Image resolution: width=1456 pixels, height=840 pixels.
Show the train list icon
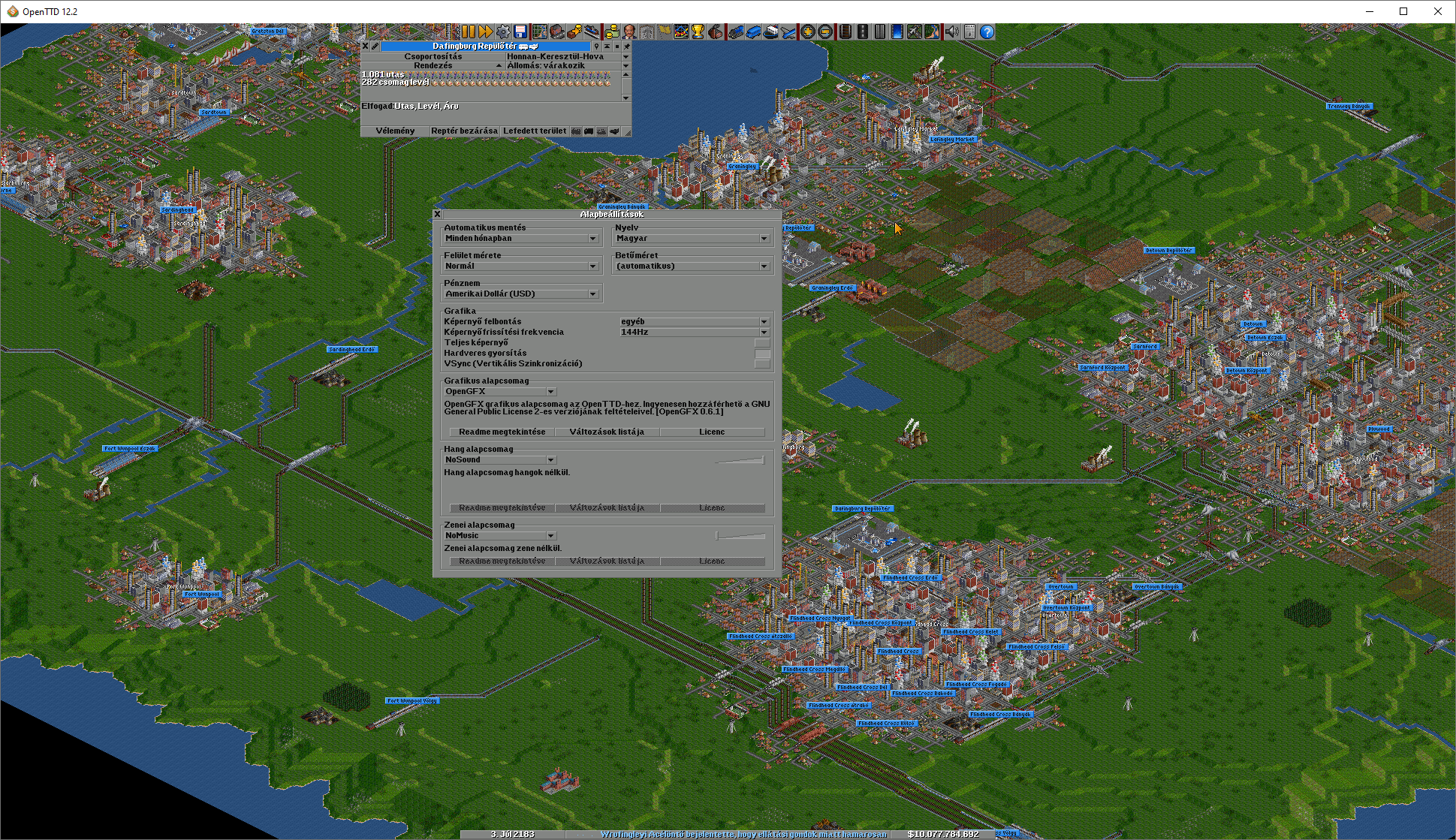click(736, 32)
